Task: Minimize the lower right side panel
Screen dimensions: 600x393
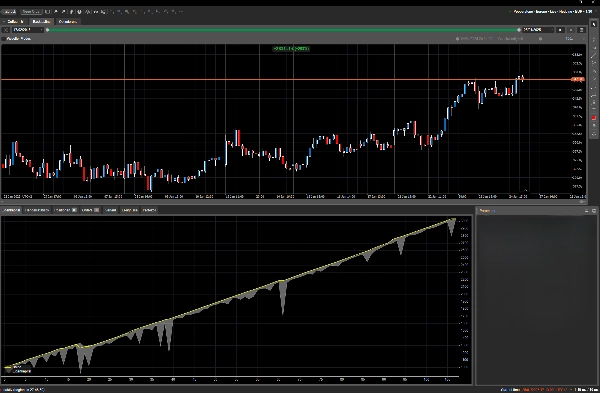Action: click(586, 211)
